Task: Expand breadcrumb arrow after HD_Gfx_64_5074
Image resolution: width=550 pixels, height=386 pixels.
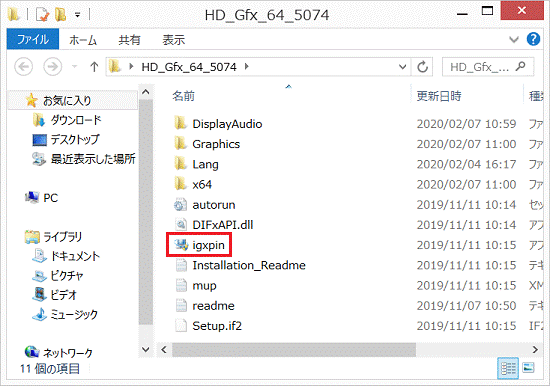Action: click(247, 66)
